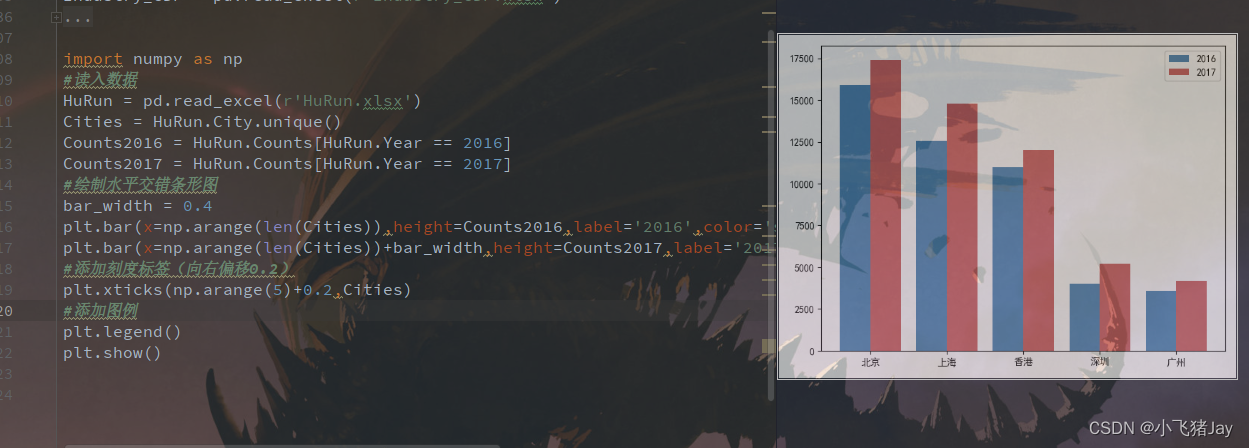
Task: Click the '5000' y-axis tick label
Action: 805,268
